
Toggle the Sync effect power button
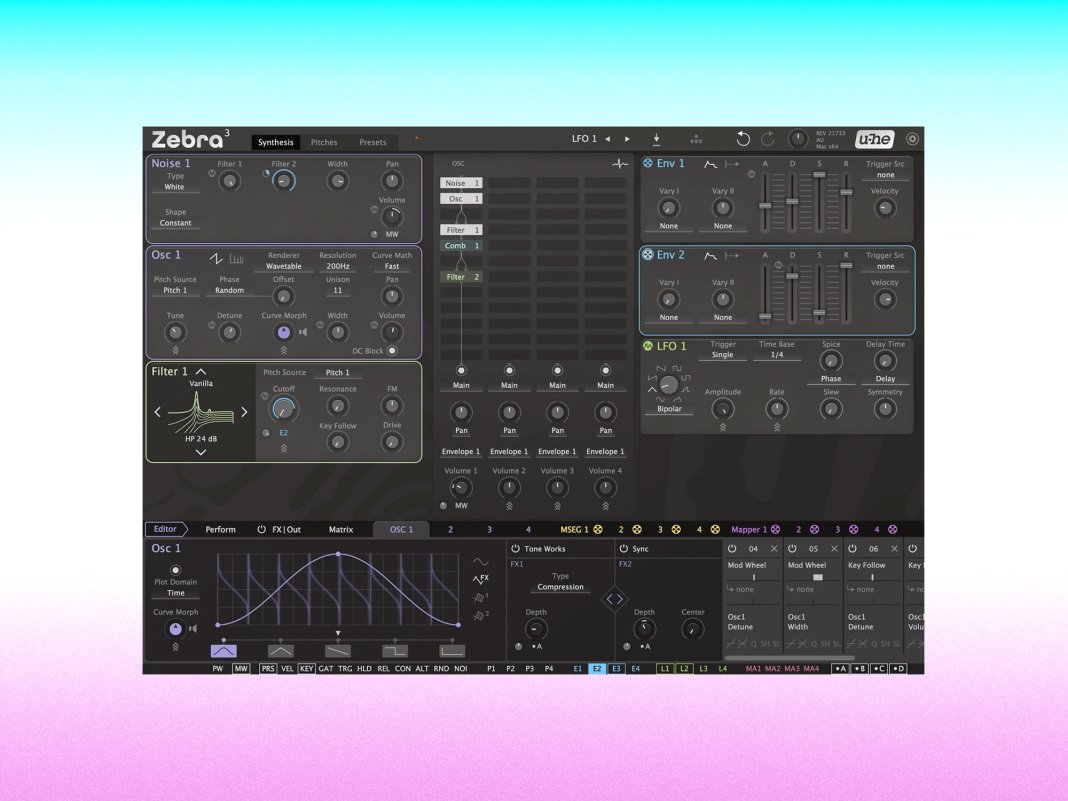623,549
